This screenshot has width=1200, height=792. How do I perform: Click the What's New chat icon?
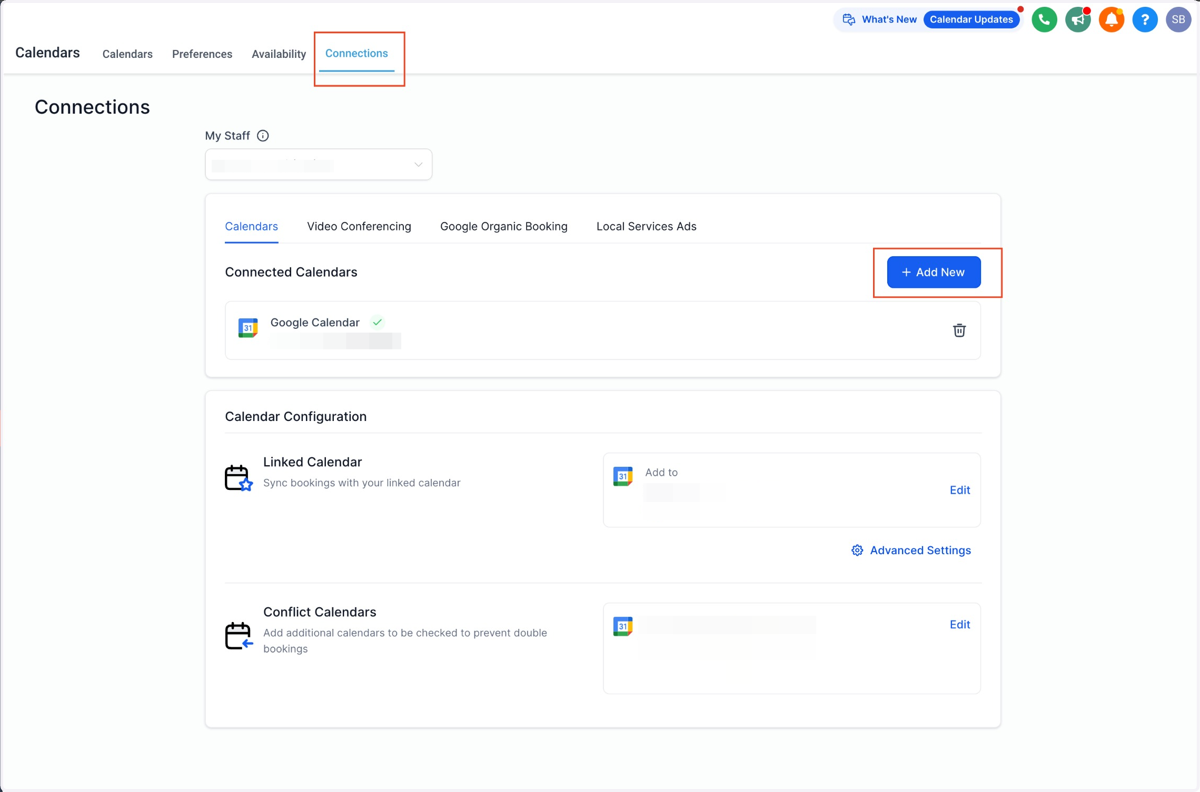(849, 19)
